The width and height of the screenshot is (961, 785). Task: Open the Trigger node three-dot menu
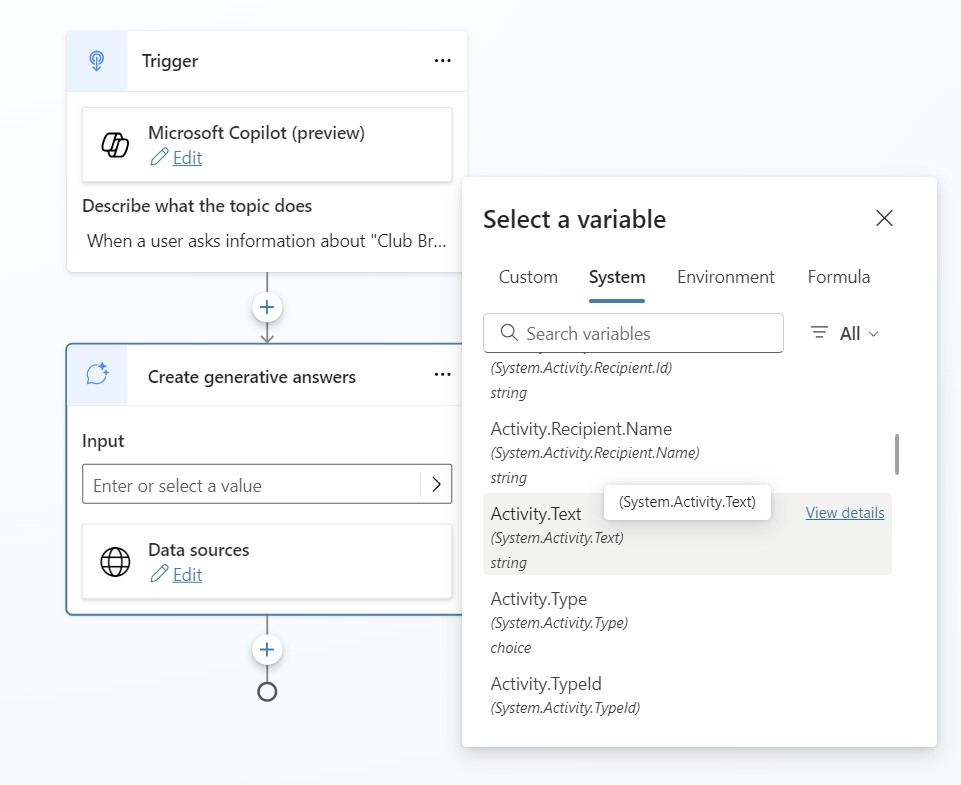coord(442,61)
